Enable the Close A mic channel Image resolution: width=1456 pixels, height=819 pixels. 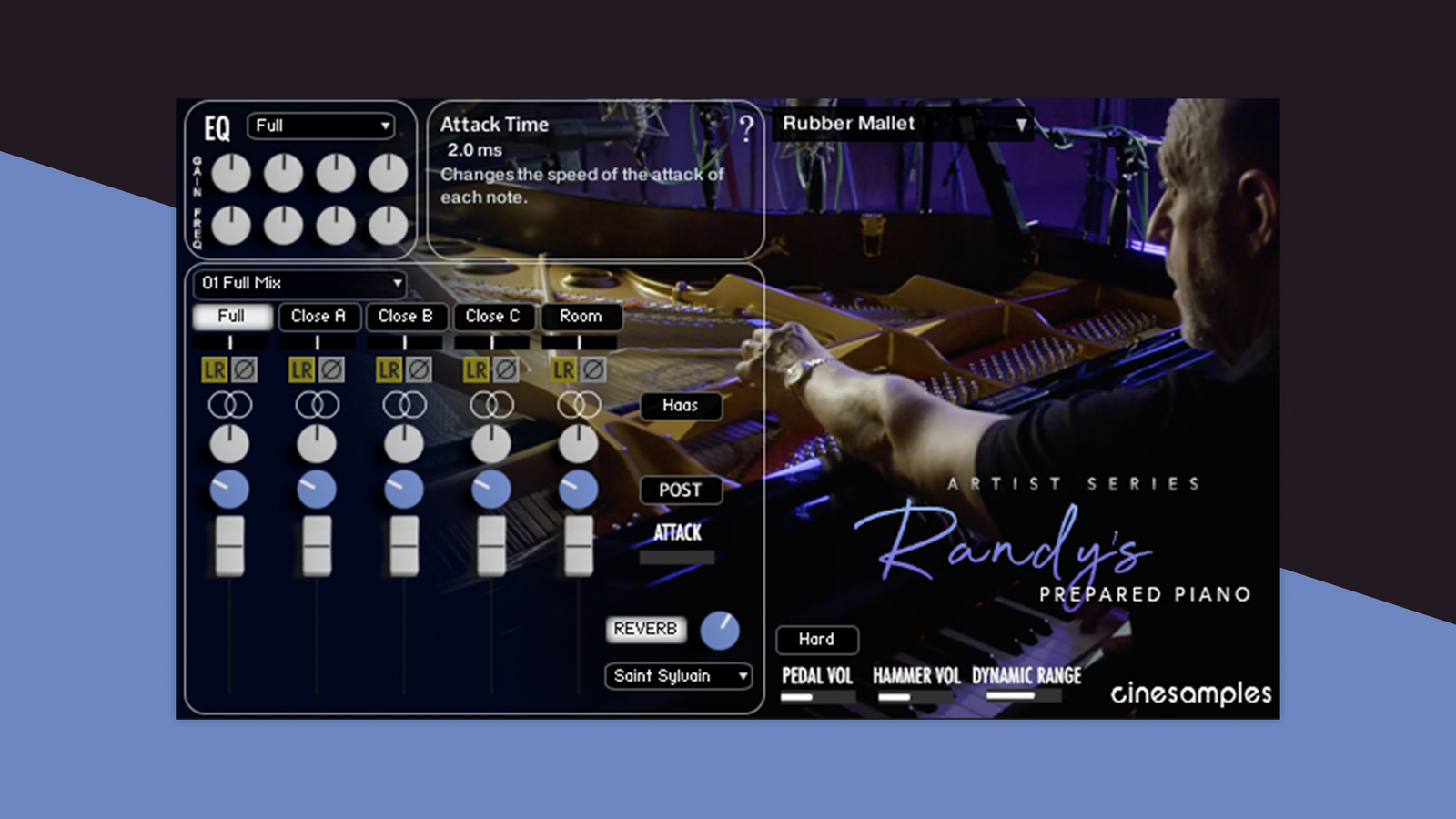318,316
